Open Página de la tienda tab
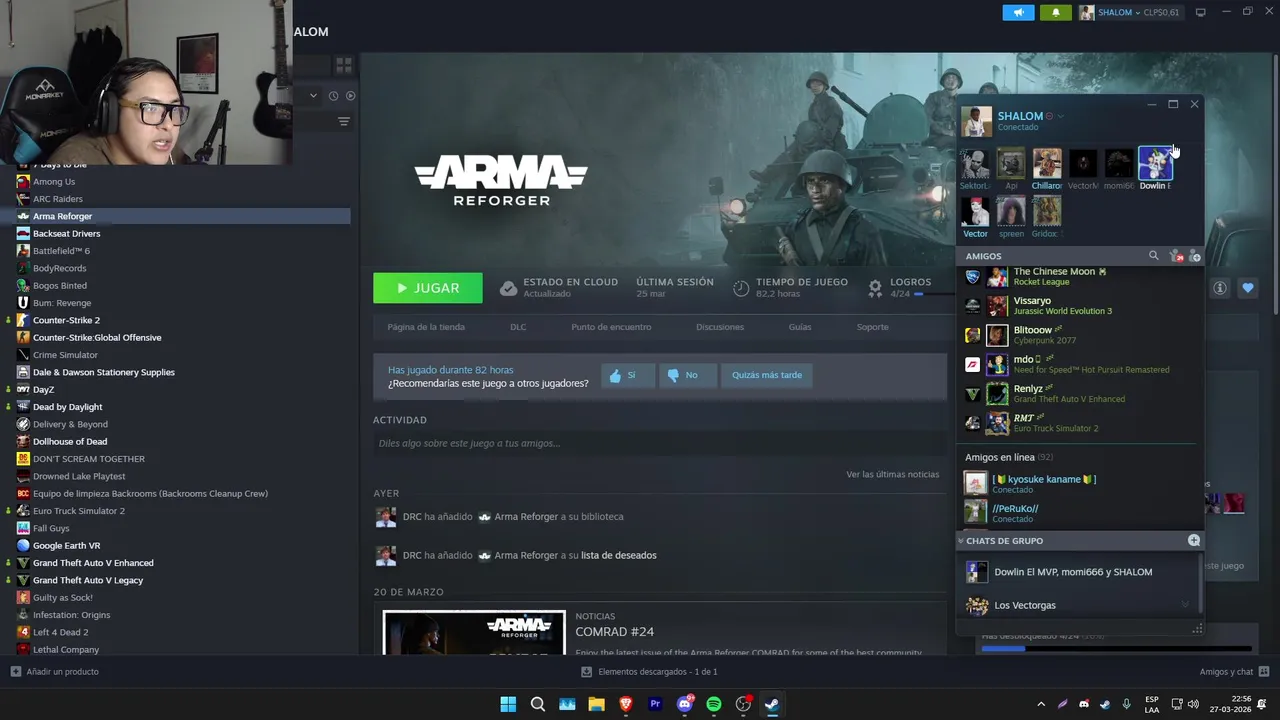Viewport: 1280px width, 720px height. click(426, 327)
